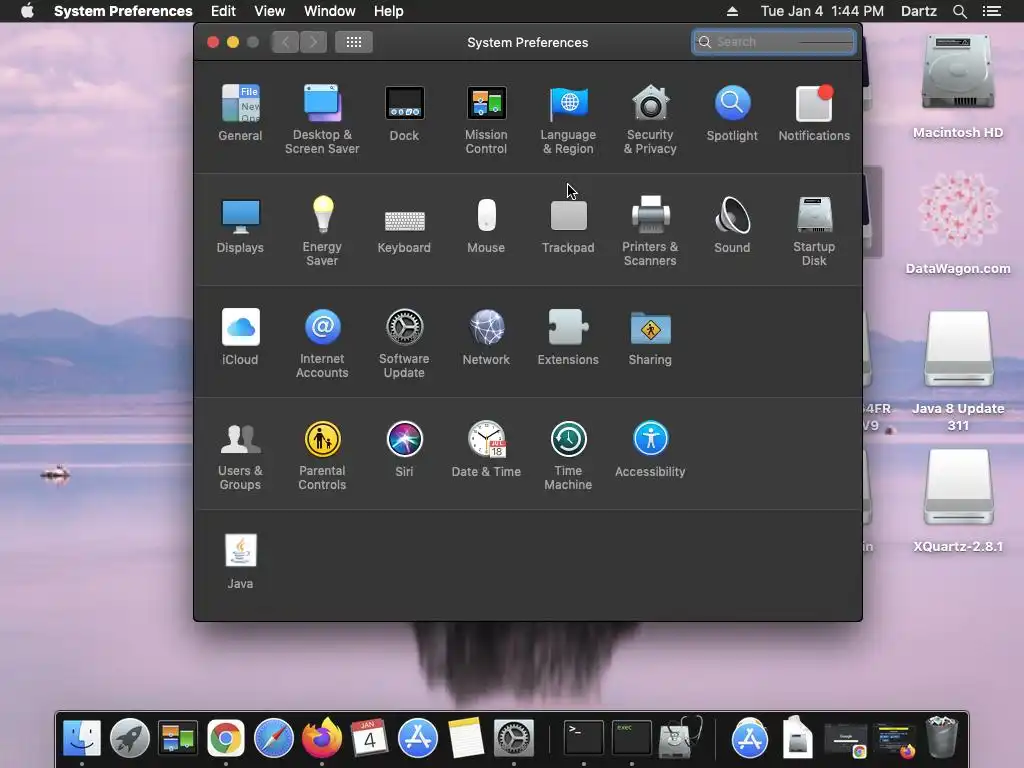Viewport: 1024px width, 768px height.
Task: Open Notification Center list icon
Action: click(991, 11)
